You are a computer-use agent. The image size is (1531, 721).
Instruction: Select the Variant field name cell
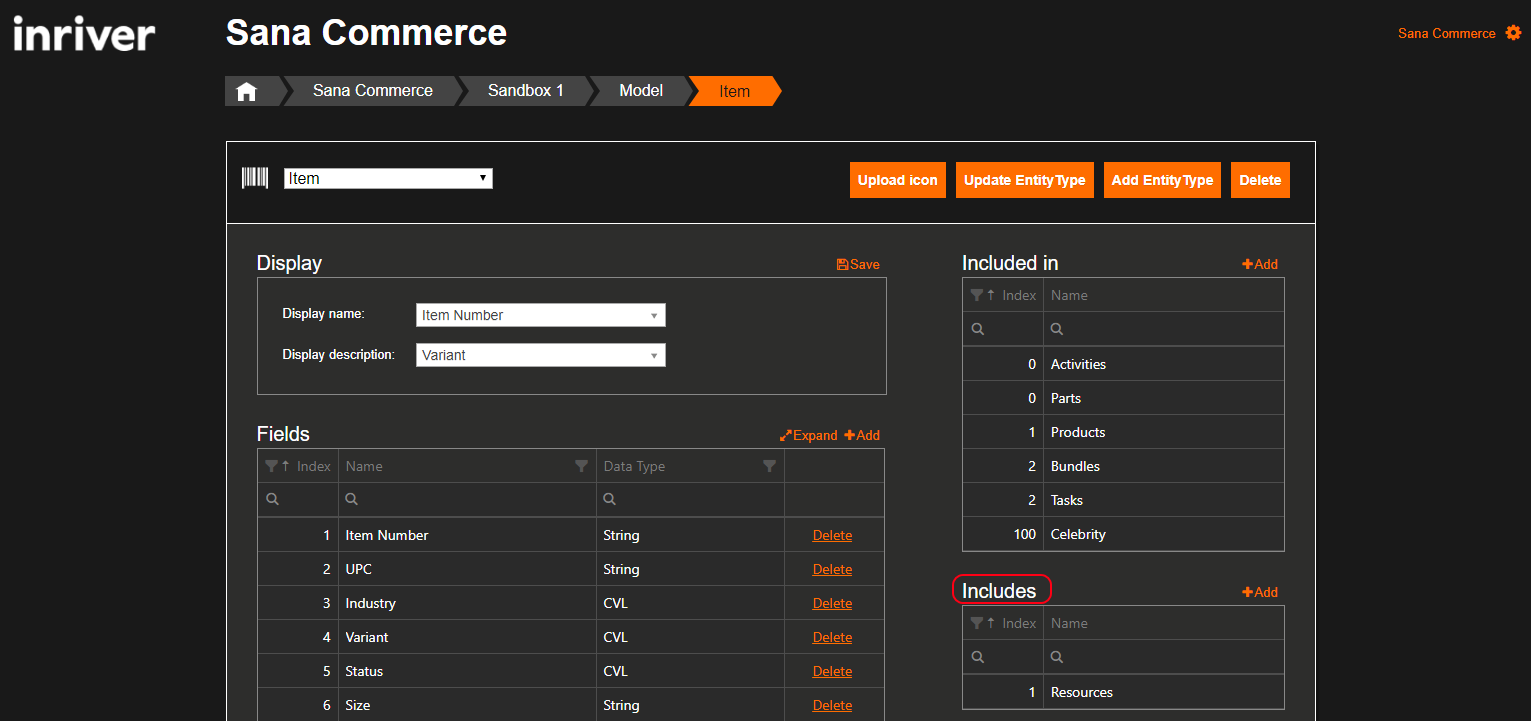point(467,637)
